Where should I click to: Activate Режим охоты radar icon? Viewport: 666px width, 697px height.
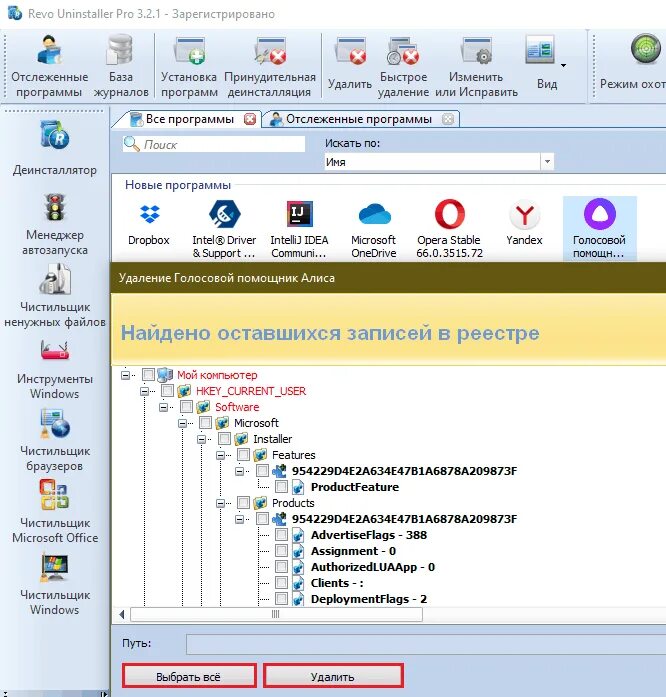pos(646,49)
